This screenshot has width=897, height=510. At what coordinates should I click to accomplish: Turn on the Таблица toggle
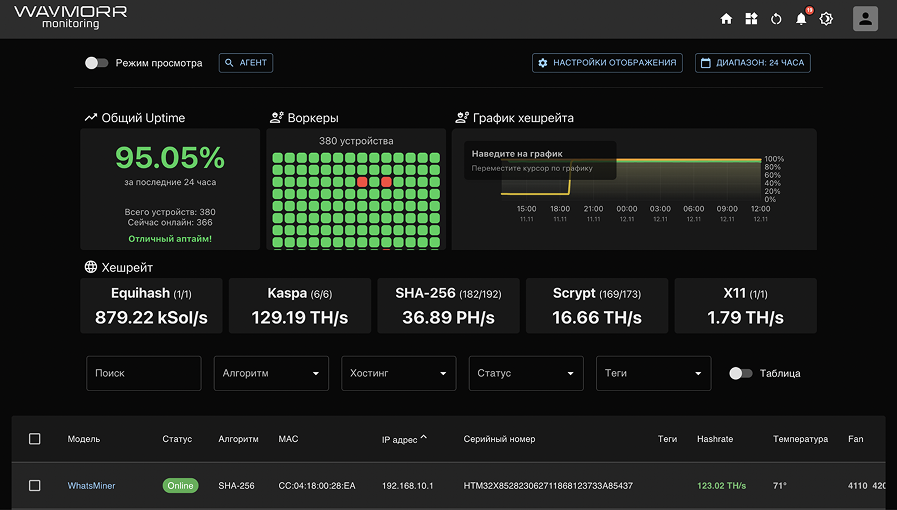740,373
